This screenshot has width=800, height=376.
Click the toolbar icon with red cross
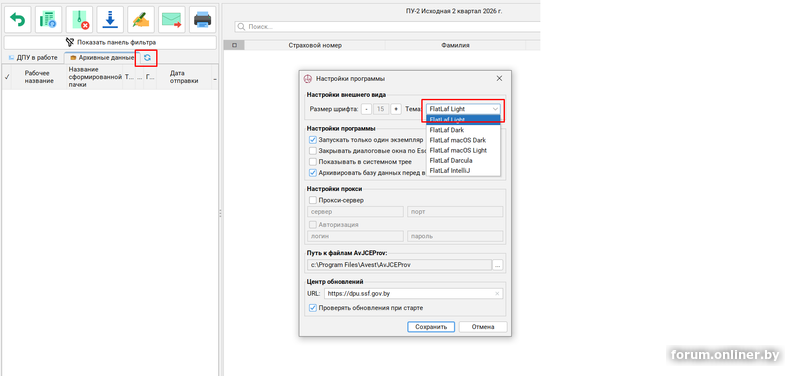[79, 20]
